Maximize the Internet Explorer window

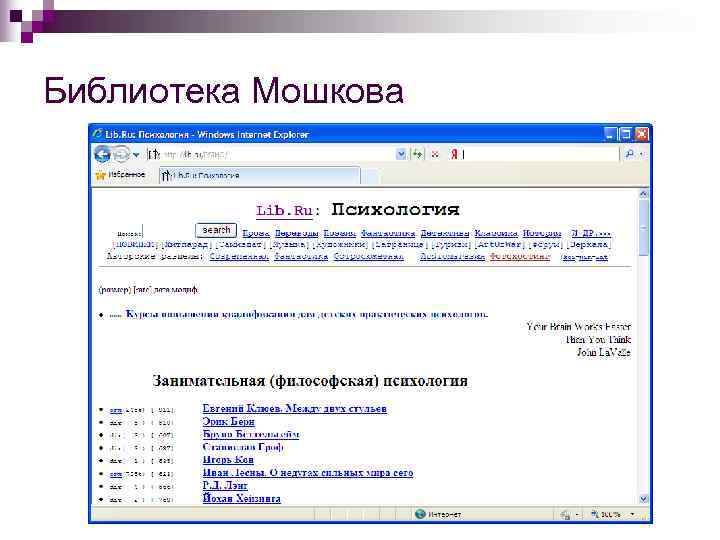pos(625,134)
